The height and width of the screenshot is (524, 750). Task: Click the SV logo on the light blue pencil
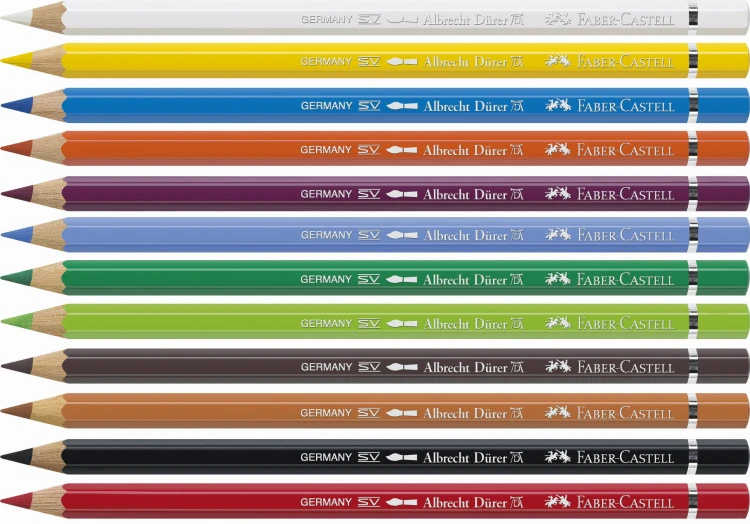tap(369, 235)
